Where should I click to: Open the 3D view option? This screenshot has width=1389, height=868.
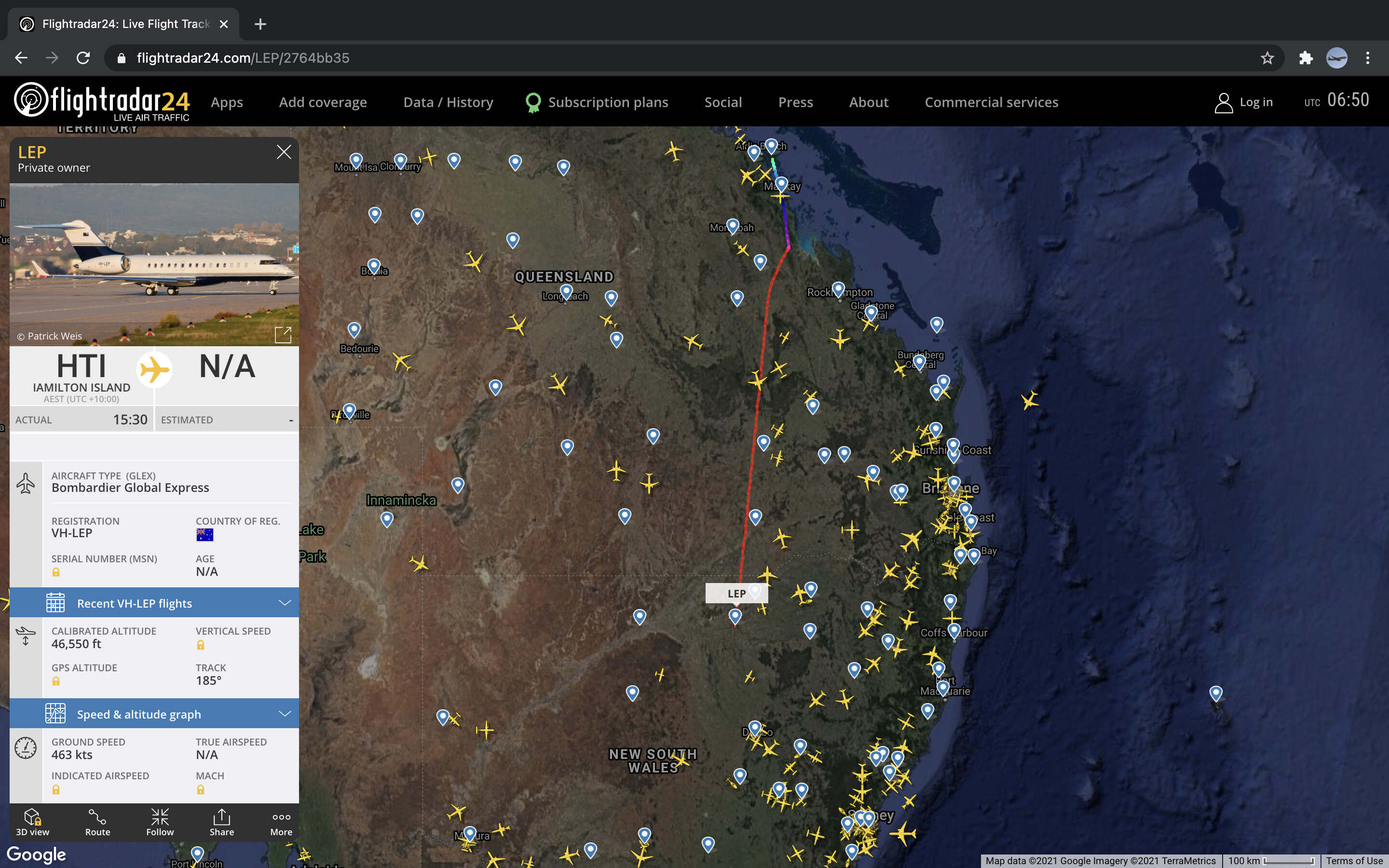click(x=32, y=822)
